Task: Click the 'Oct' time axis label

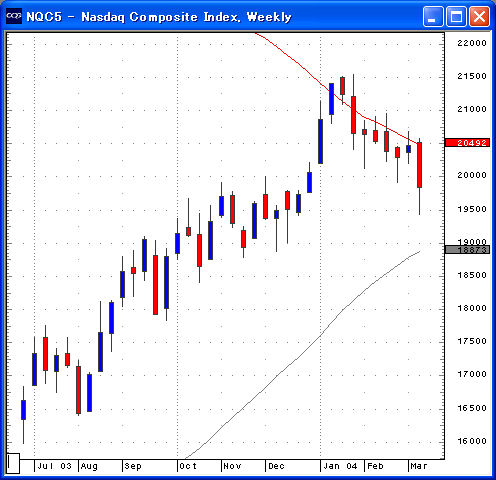Action: pyautogui.click(x=188, y=466)
